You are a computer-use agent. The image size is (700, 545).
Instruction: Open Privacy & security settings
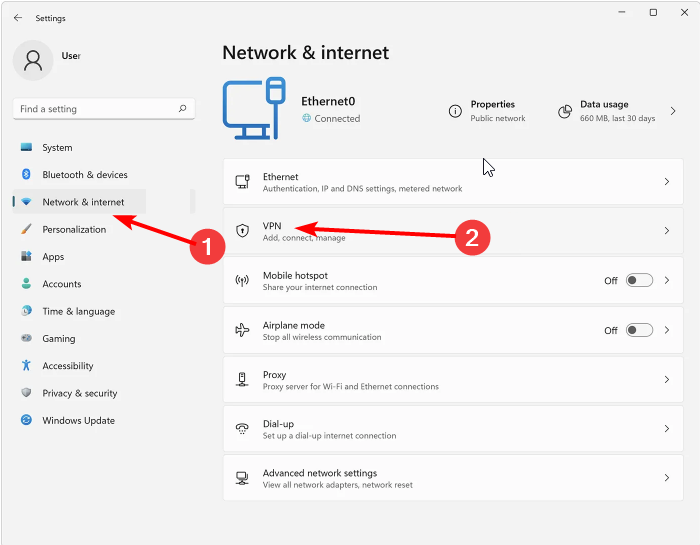tap(79, 393)
